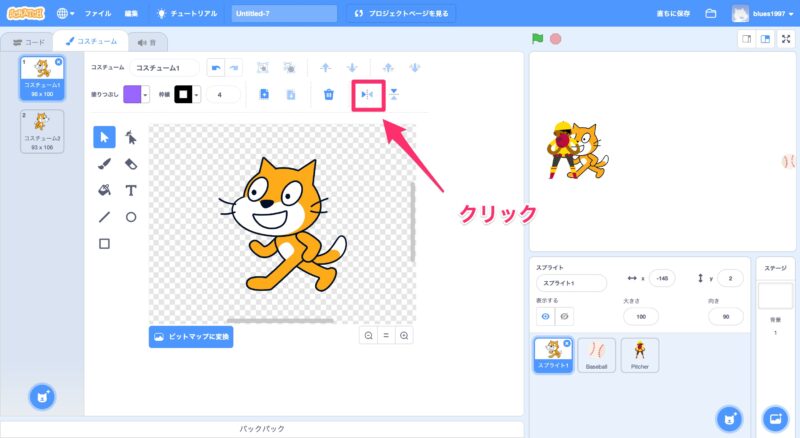The height and width of the screenshot is (438, 800).
Task: Click ビットマップに変換 button
Action: 190,337
